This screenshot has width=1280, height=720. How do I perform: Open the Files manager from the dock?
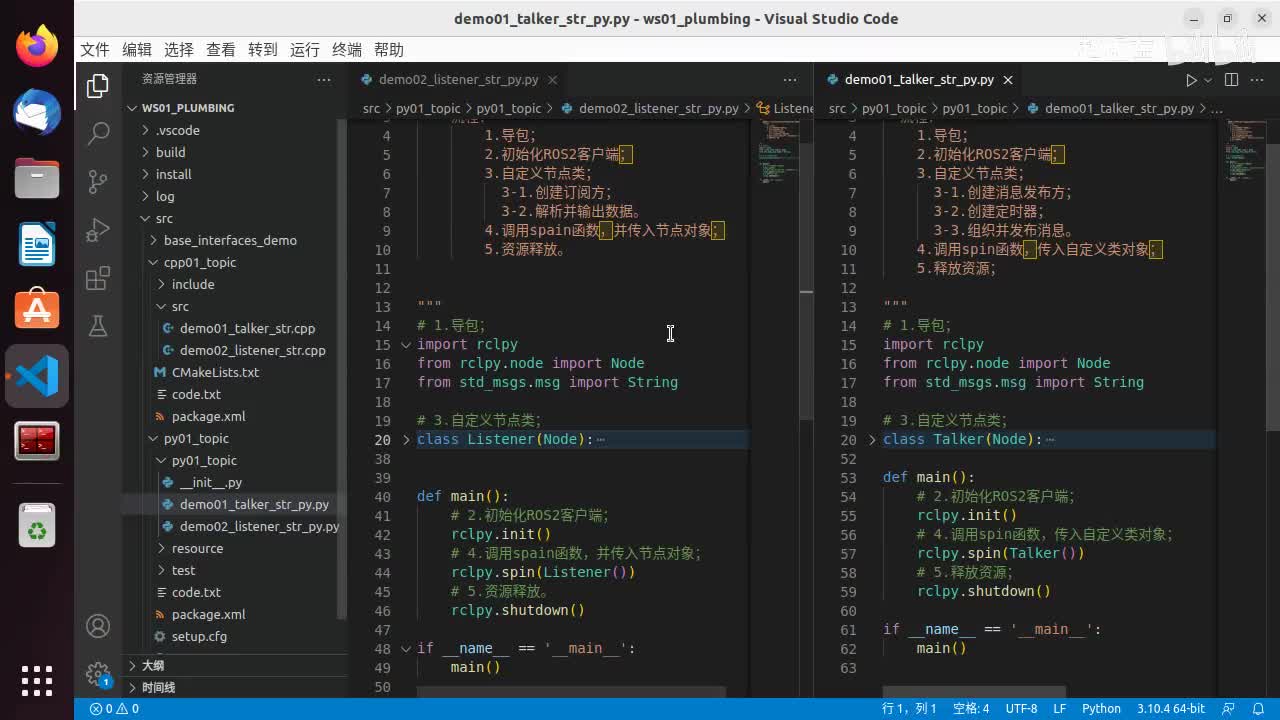[37, 177]
